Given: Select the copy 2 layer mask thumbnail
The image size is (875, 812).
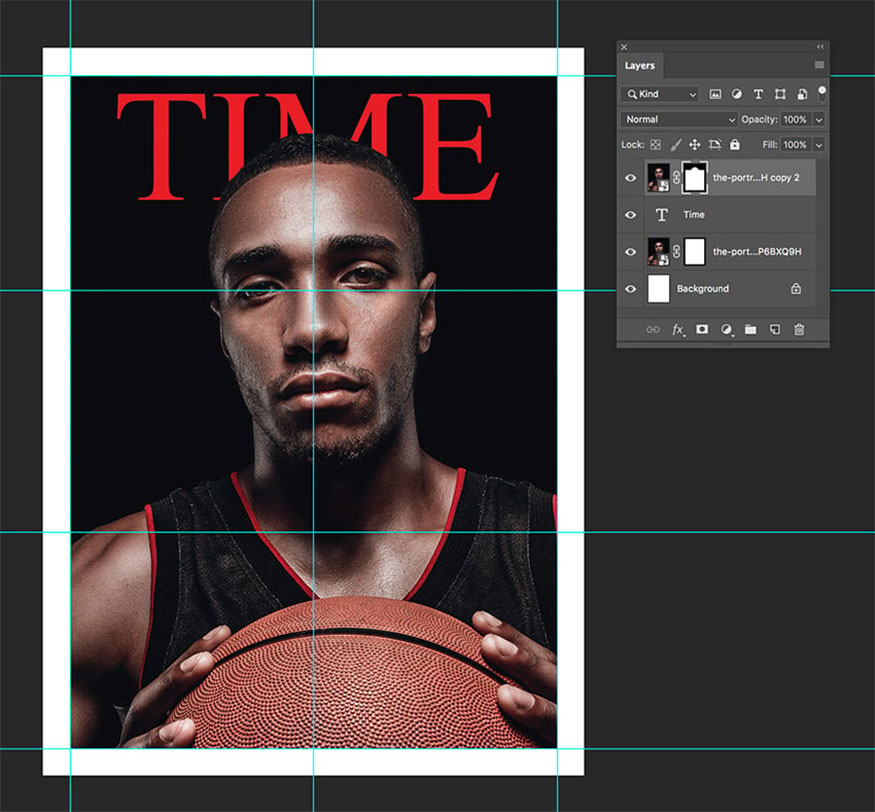Looking at the screenshot, I should click(x=695, y=177).
